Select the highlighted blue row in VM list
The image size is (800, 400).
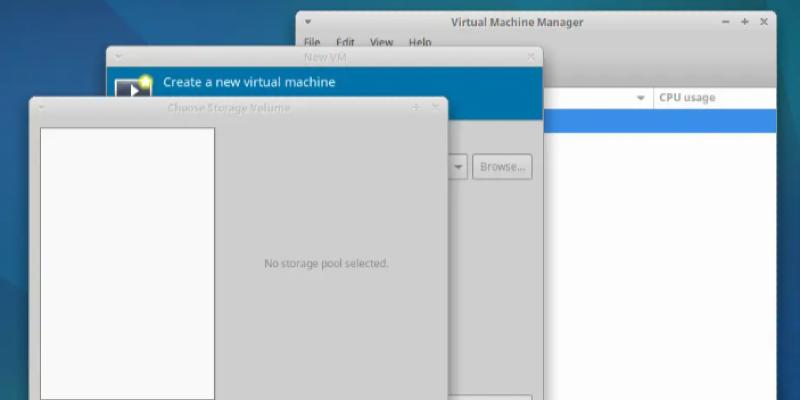coord(660,121)
